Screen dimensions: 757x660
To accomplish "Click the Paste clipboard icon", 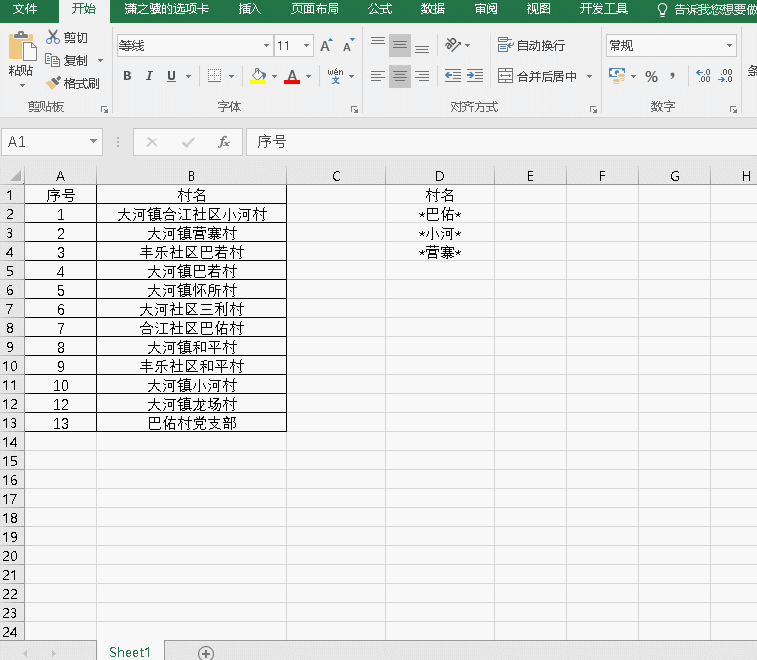I will 22,46.
